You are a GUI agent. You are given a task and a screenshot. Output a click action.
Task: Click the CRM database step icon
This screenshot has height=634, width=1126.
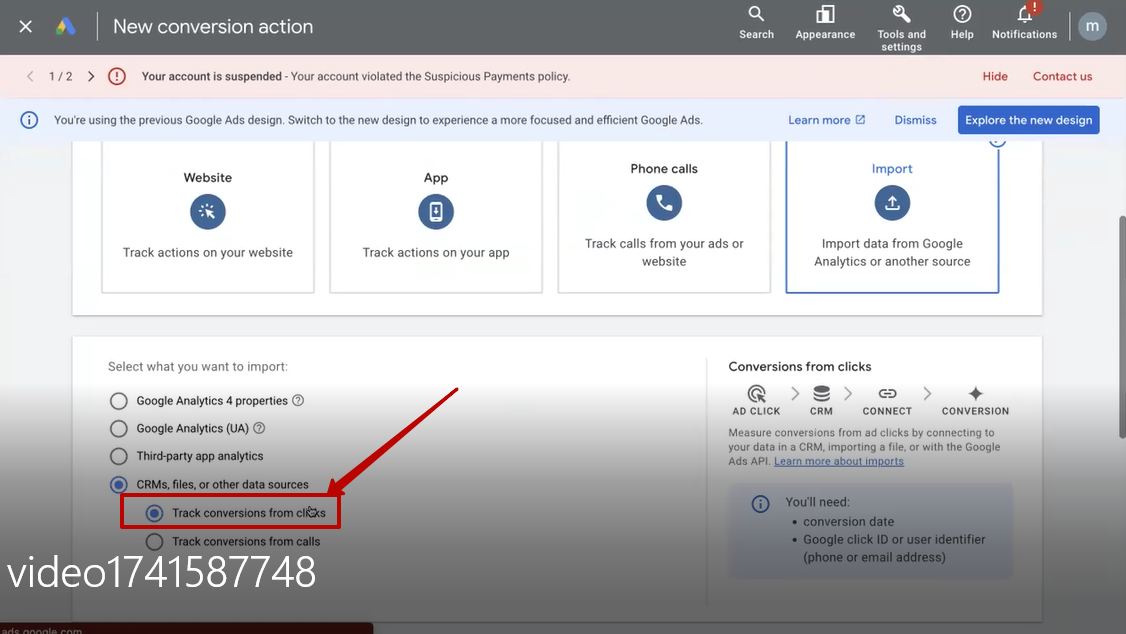tap(822, 393)
